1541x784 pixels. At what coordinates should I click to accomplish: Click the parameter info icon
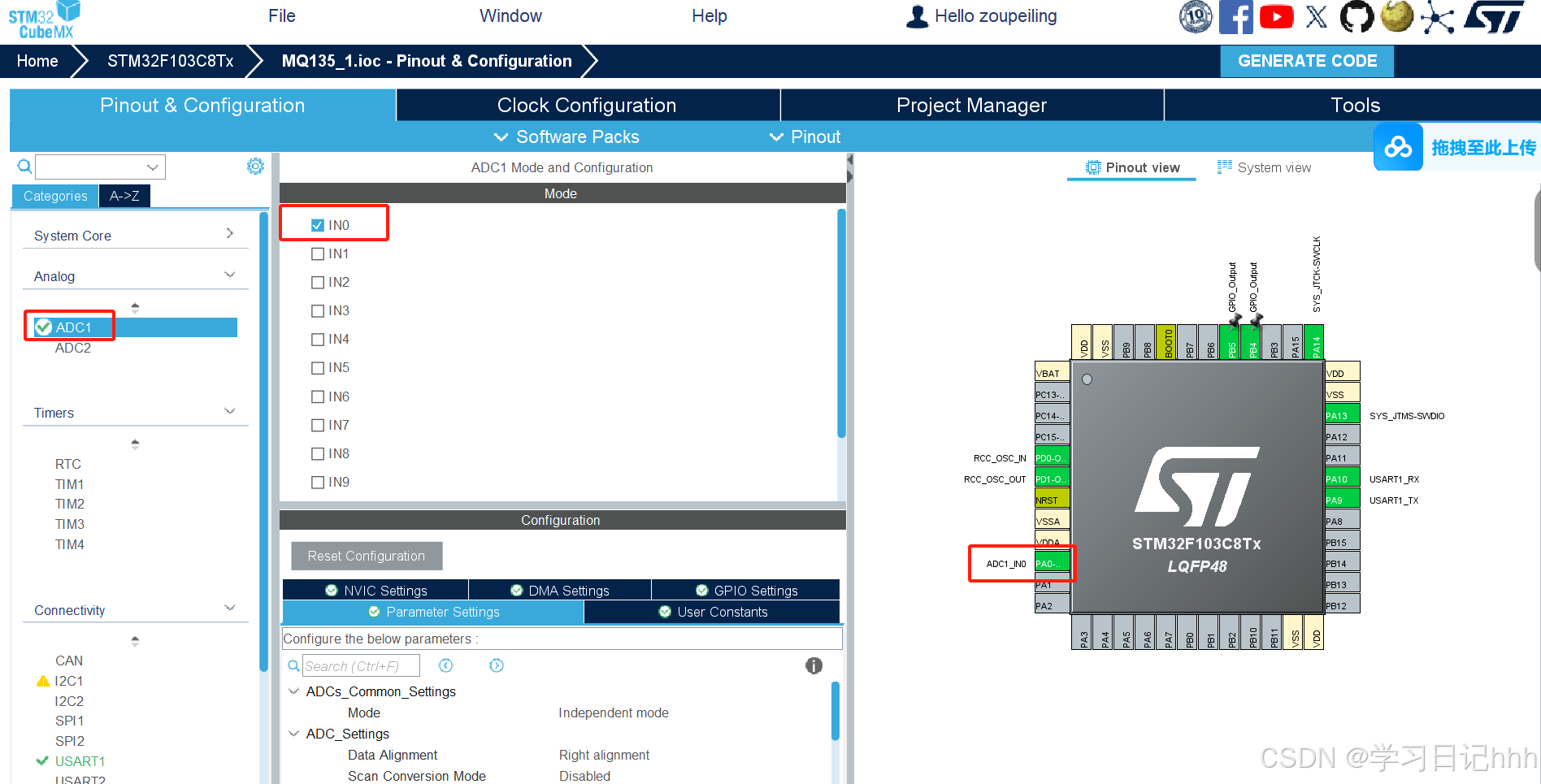tap(814, 666)
